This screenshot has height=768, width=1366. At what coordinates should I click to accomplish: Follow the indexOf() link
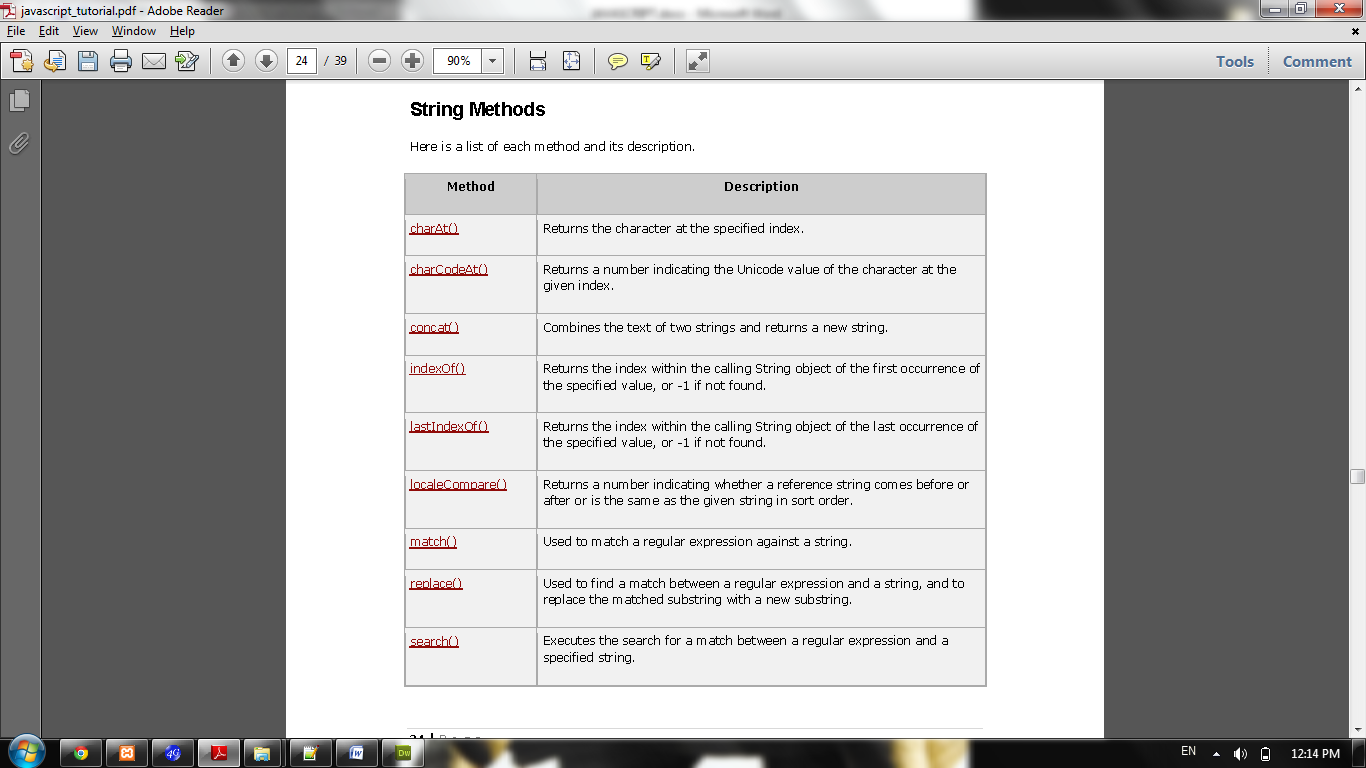coord(438,368)
